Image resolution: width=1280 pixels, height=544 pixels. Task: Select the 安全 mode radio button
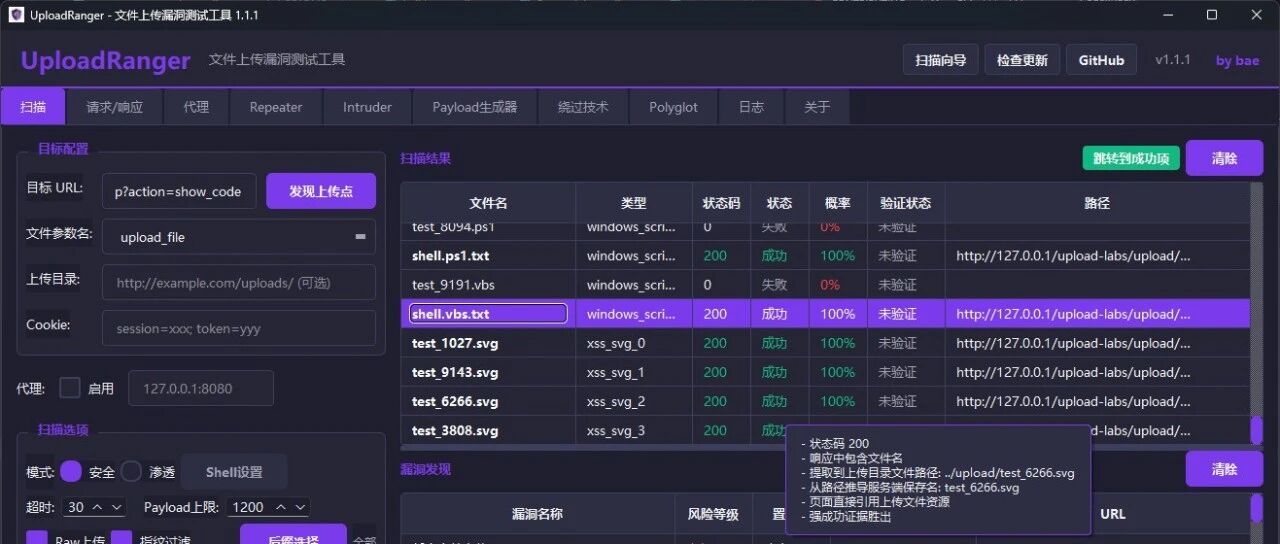coord(70,472)
